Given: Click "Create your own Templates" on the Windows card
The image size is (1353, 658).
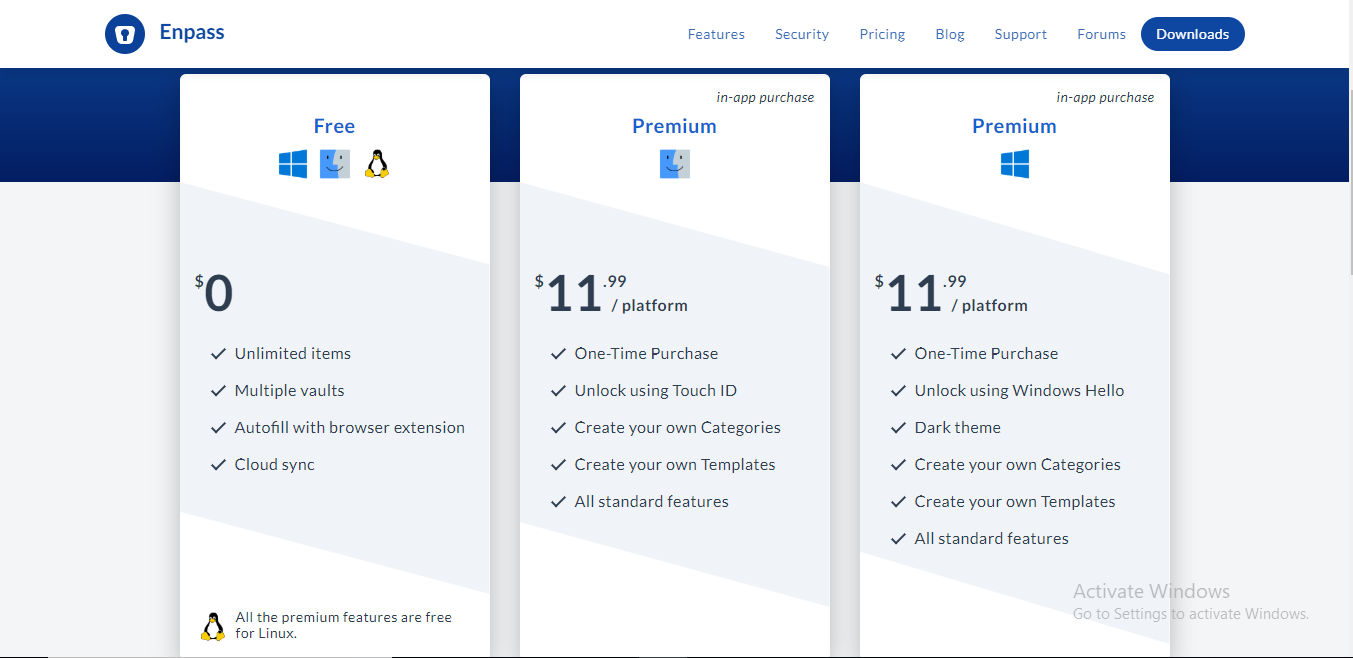Looking at the screenshot, I should click(x=1015, y=502).
